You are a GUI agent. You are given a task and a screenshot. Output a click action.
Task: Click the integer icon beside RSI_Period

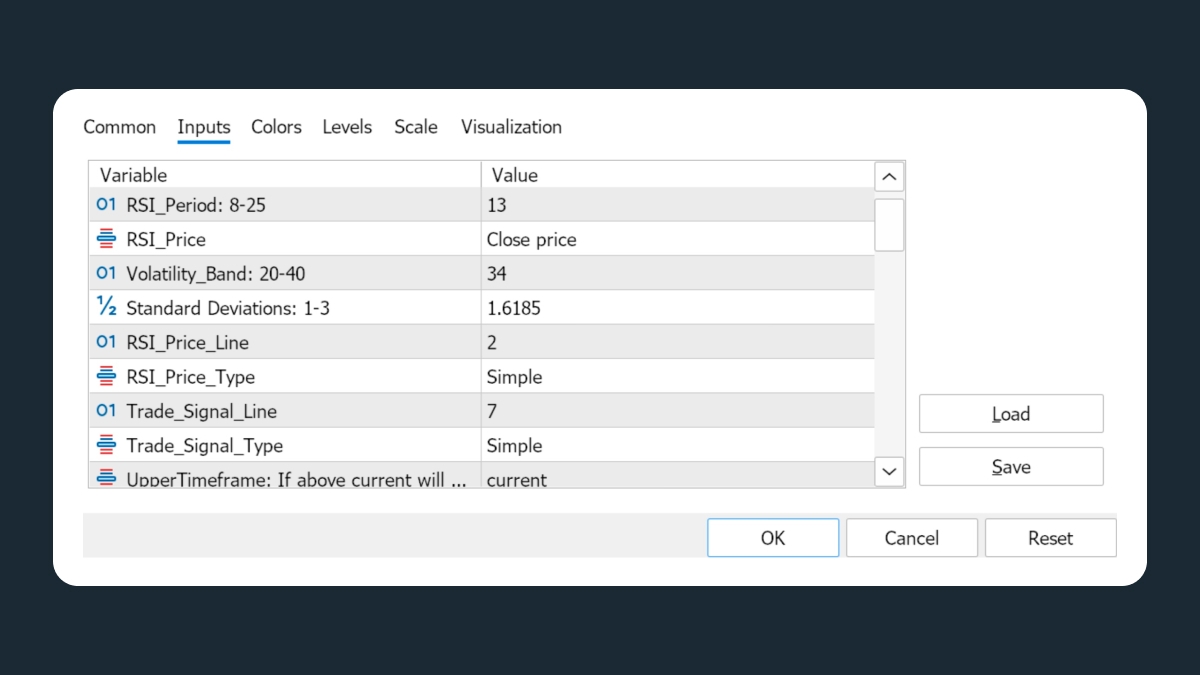point(106,205)
